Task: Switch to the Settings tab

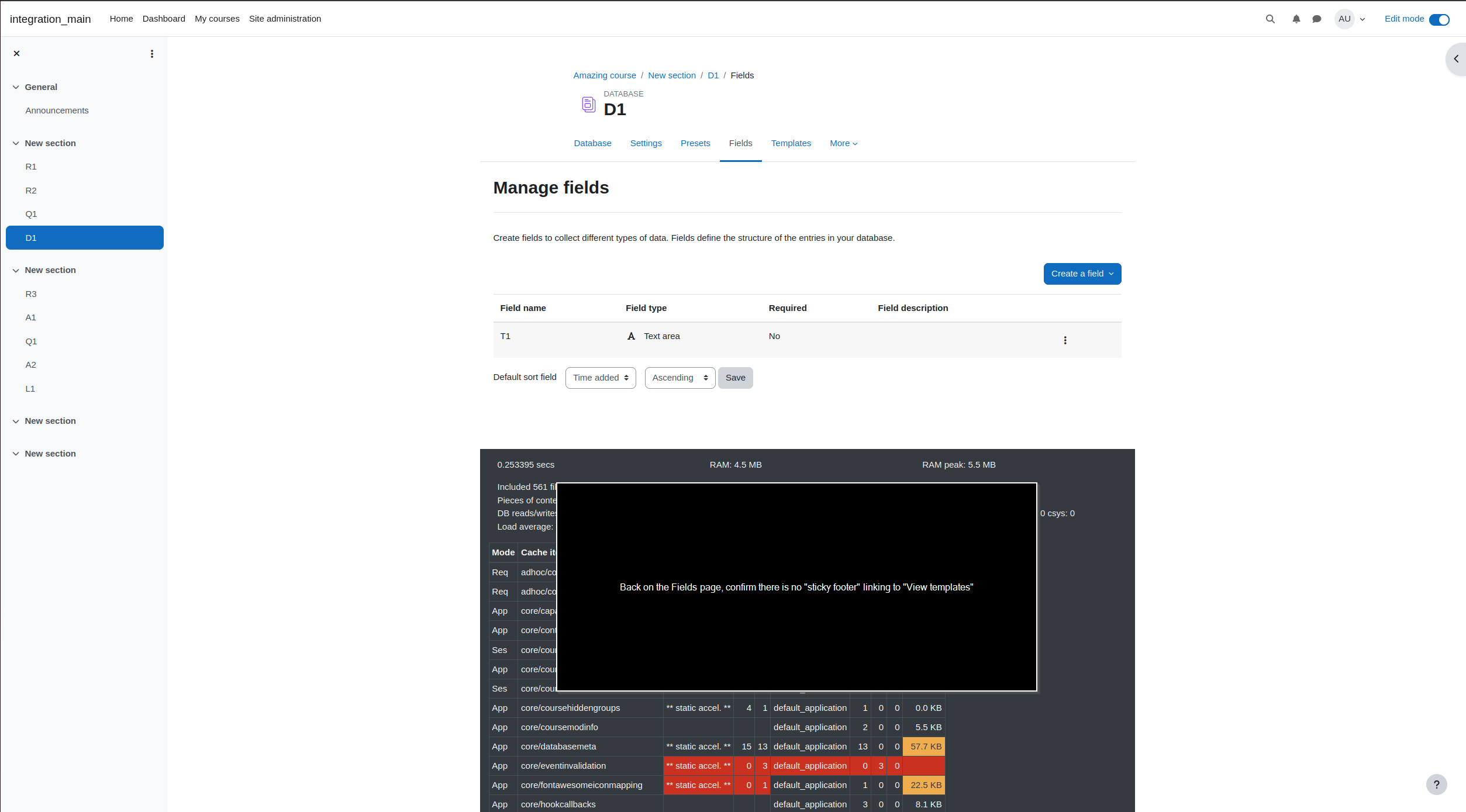Action: tap(646, 143)
